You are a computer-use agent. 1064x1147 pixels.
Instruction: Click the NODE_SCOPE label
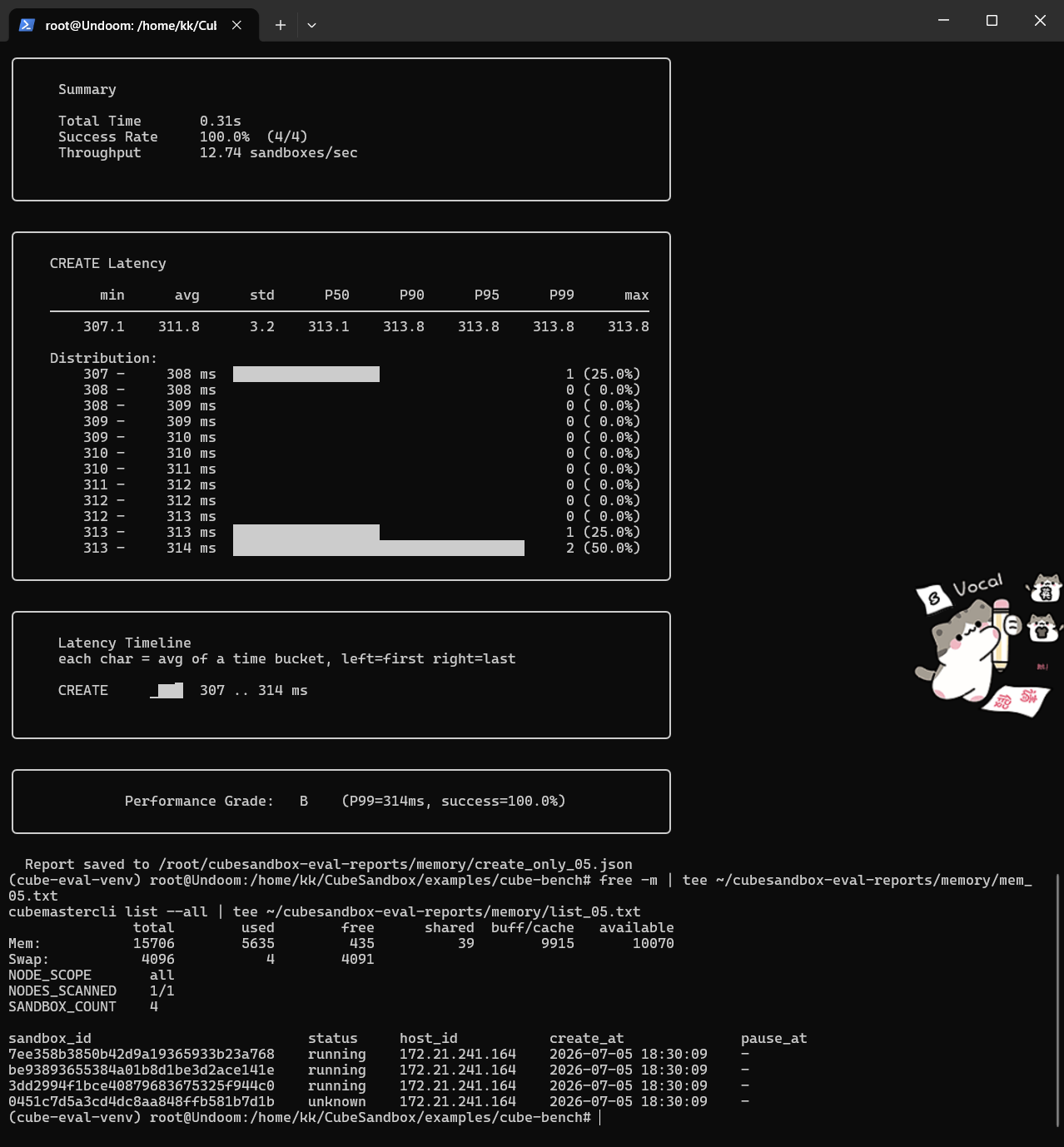click(x=50, y=975)
